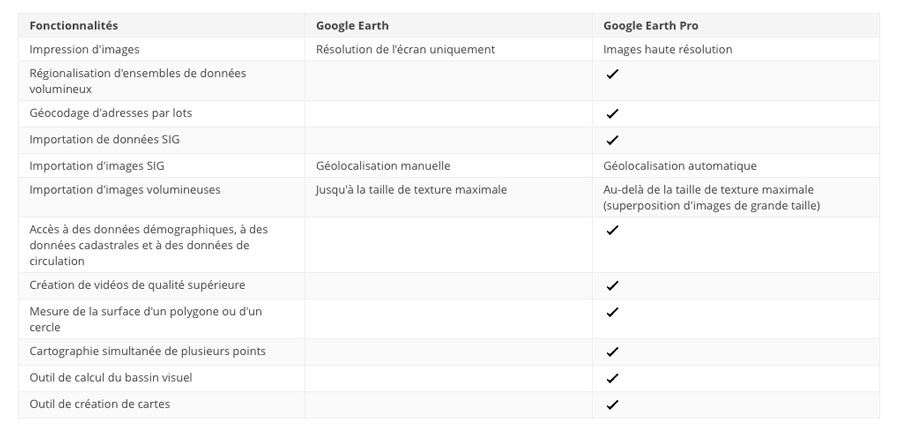Click checkmark for Mesure de la surface row
900x434 pixels.
tap(612, 312)
